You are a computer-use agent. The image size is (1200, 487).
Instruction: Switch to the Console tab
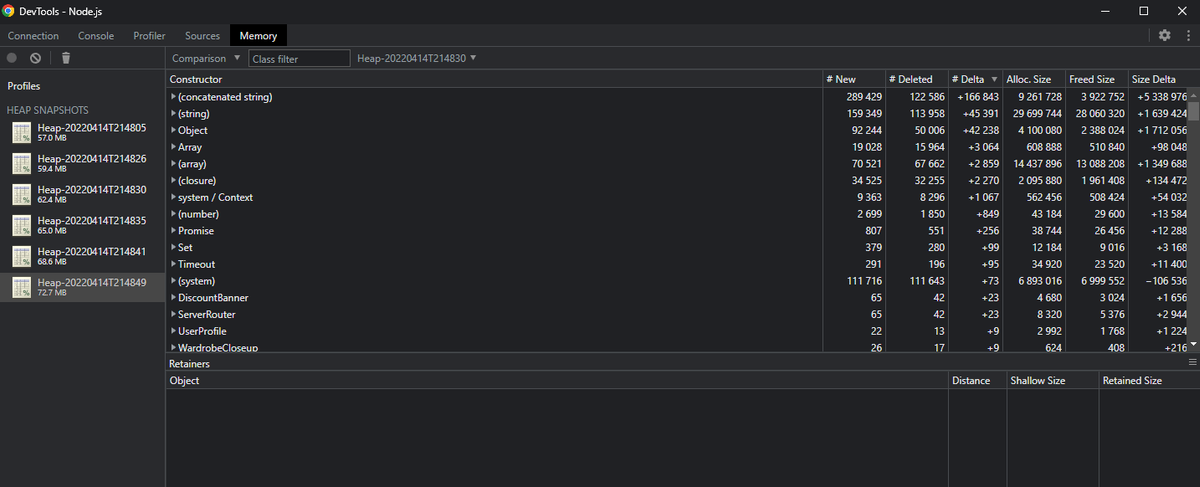pyautogui.click(x=96, y=35)
